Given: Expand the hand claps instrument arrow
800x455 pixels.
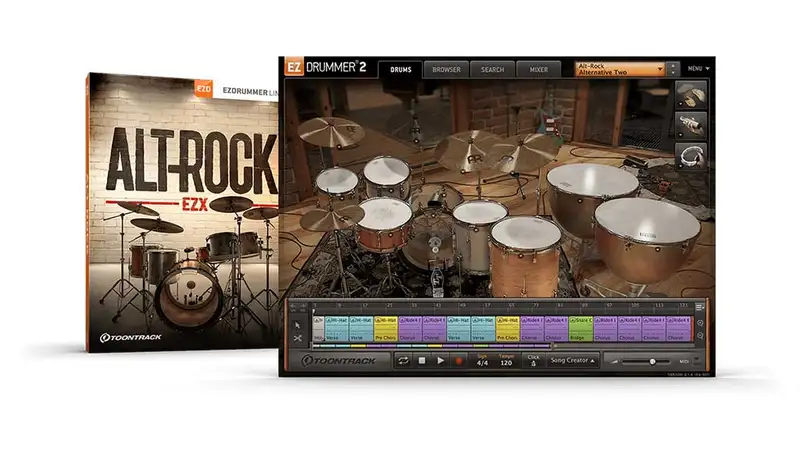Looking at the screenshot, I should [x=681, y=105].
